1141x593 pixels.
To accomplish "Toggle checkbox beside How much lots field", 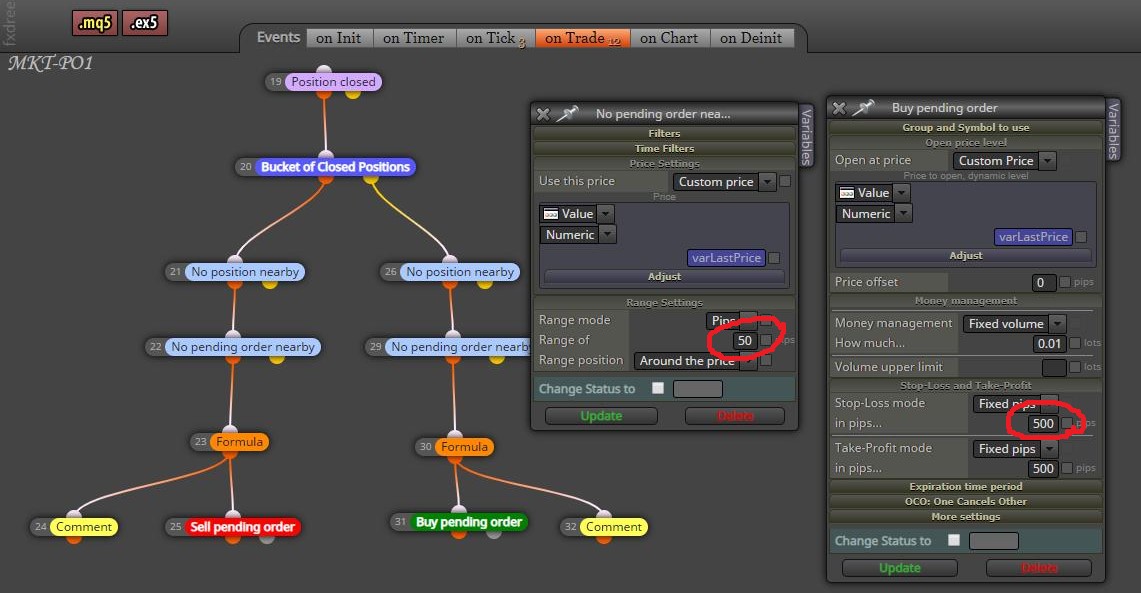I will (x=1075, y=343).
